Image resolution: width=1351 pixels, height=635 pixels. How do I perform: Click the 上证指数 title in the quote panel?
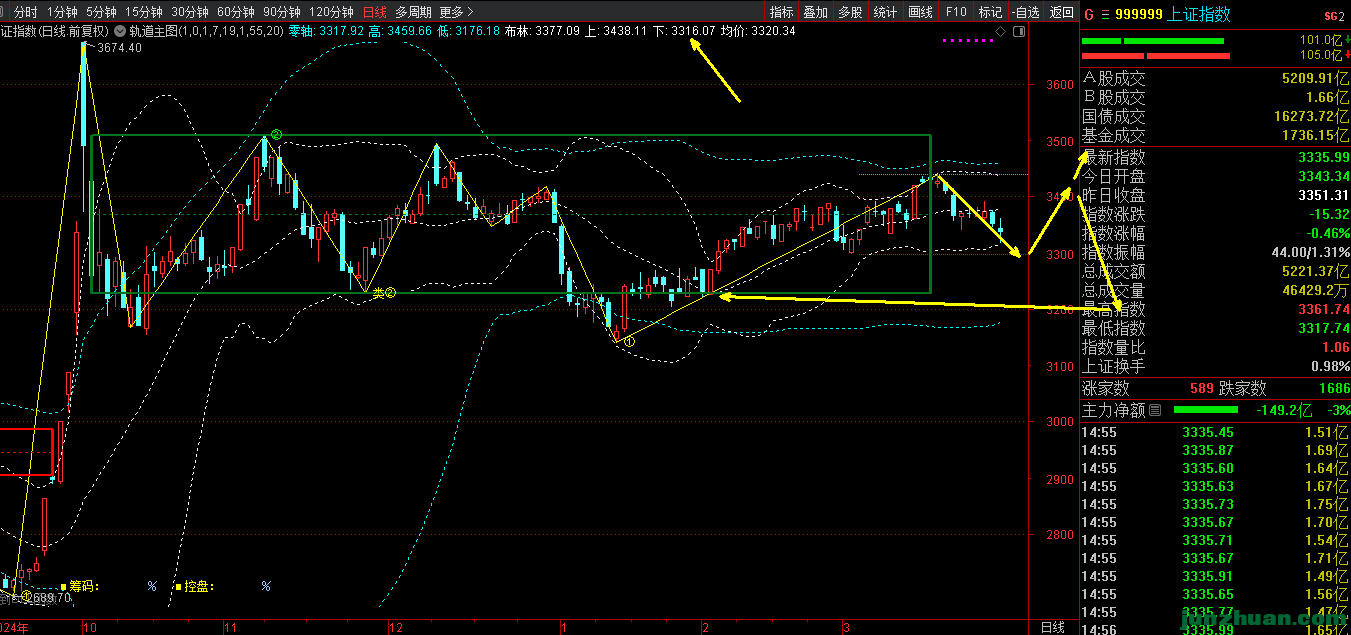[1199, 15]
